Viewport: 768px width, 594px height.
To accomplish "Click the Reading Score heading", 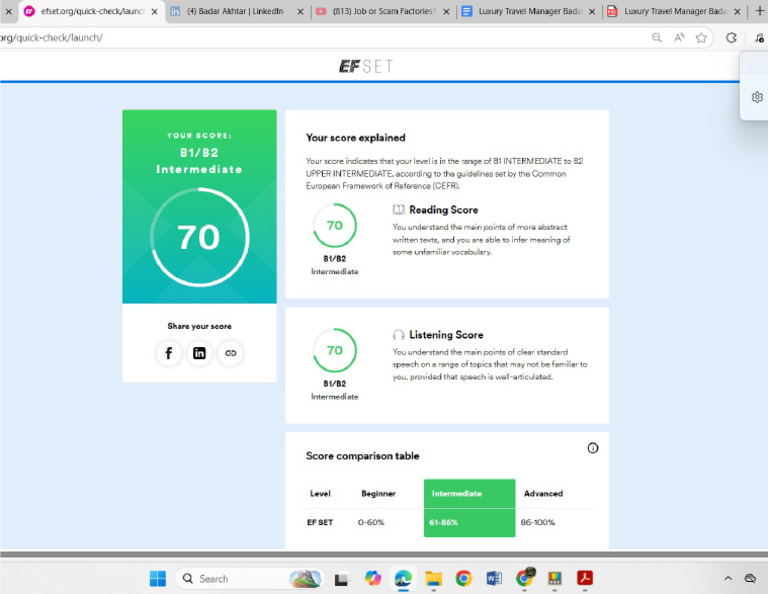I will pyautogui.click(x=443, y=210).
